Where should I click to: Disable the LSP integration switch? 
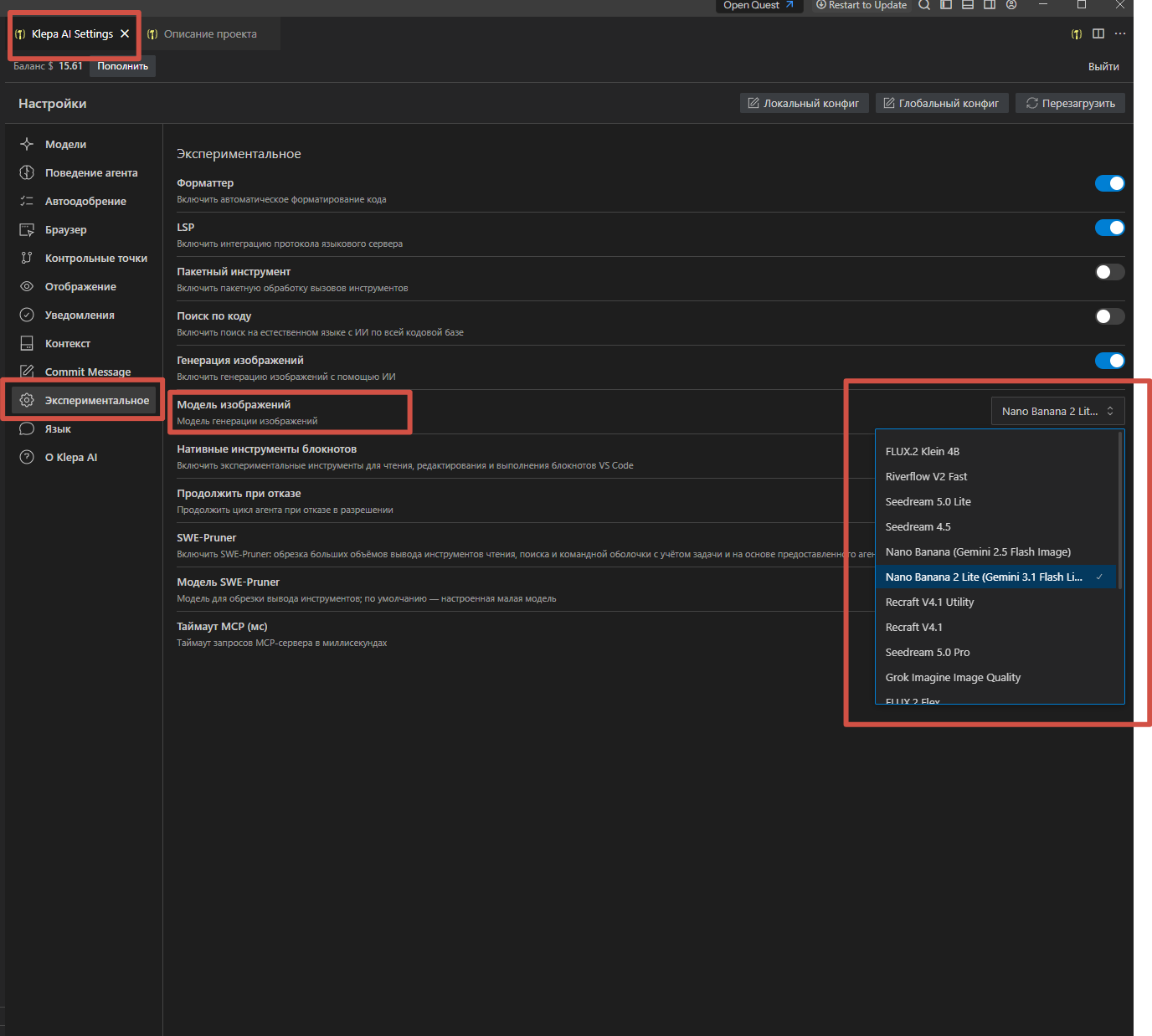(1109, 228)
